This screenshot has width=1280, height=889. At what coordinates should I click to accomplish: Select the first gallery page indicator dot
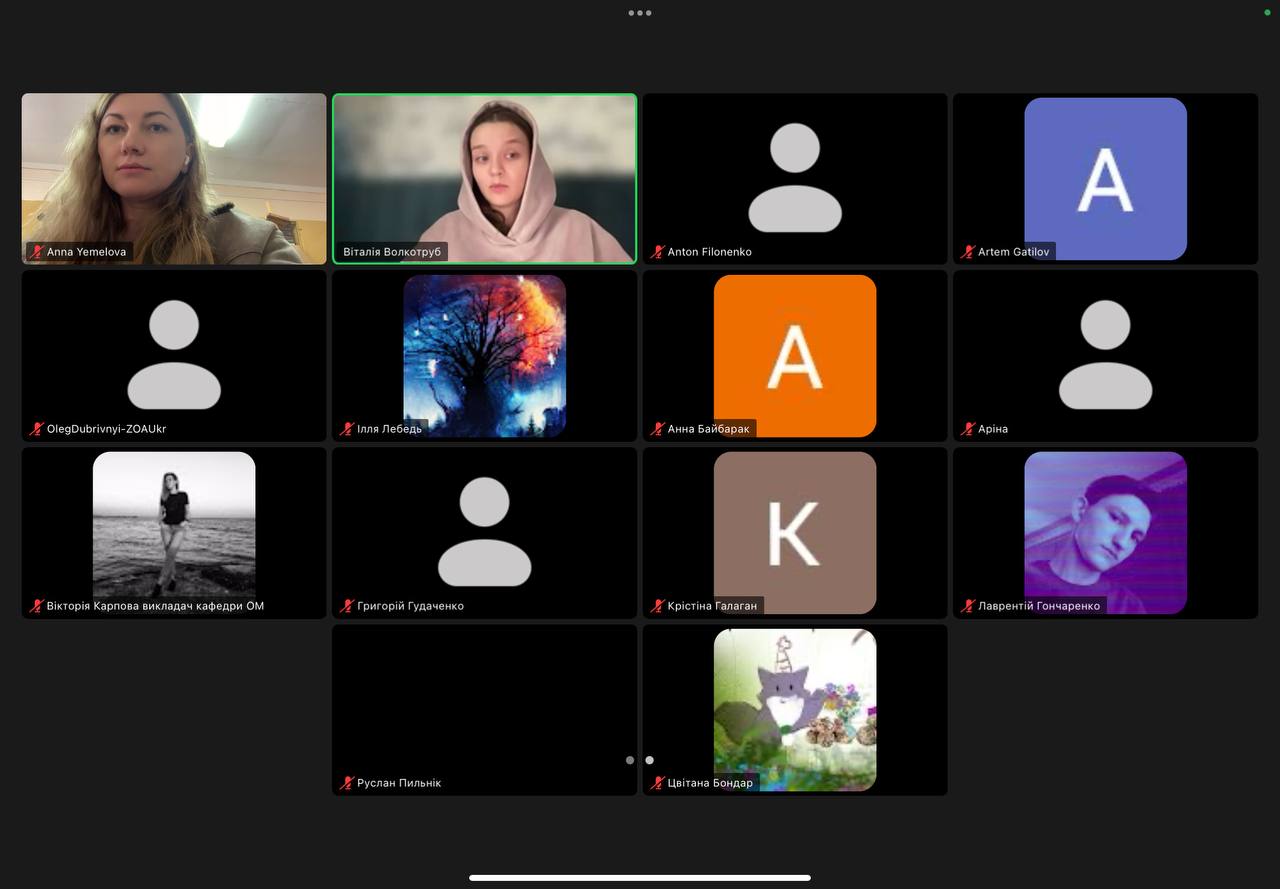click(630, 760)
